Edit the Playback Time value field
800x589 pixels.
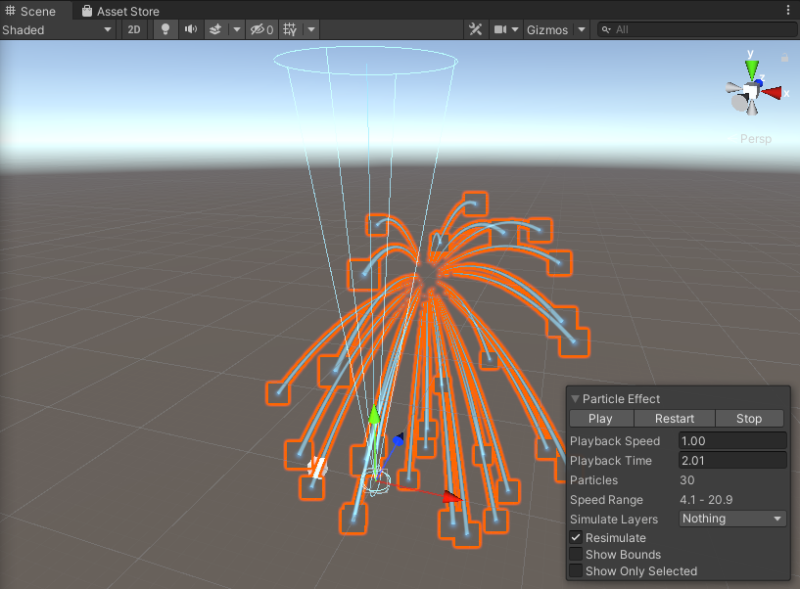click(x=732, y=460)
